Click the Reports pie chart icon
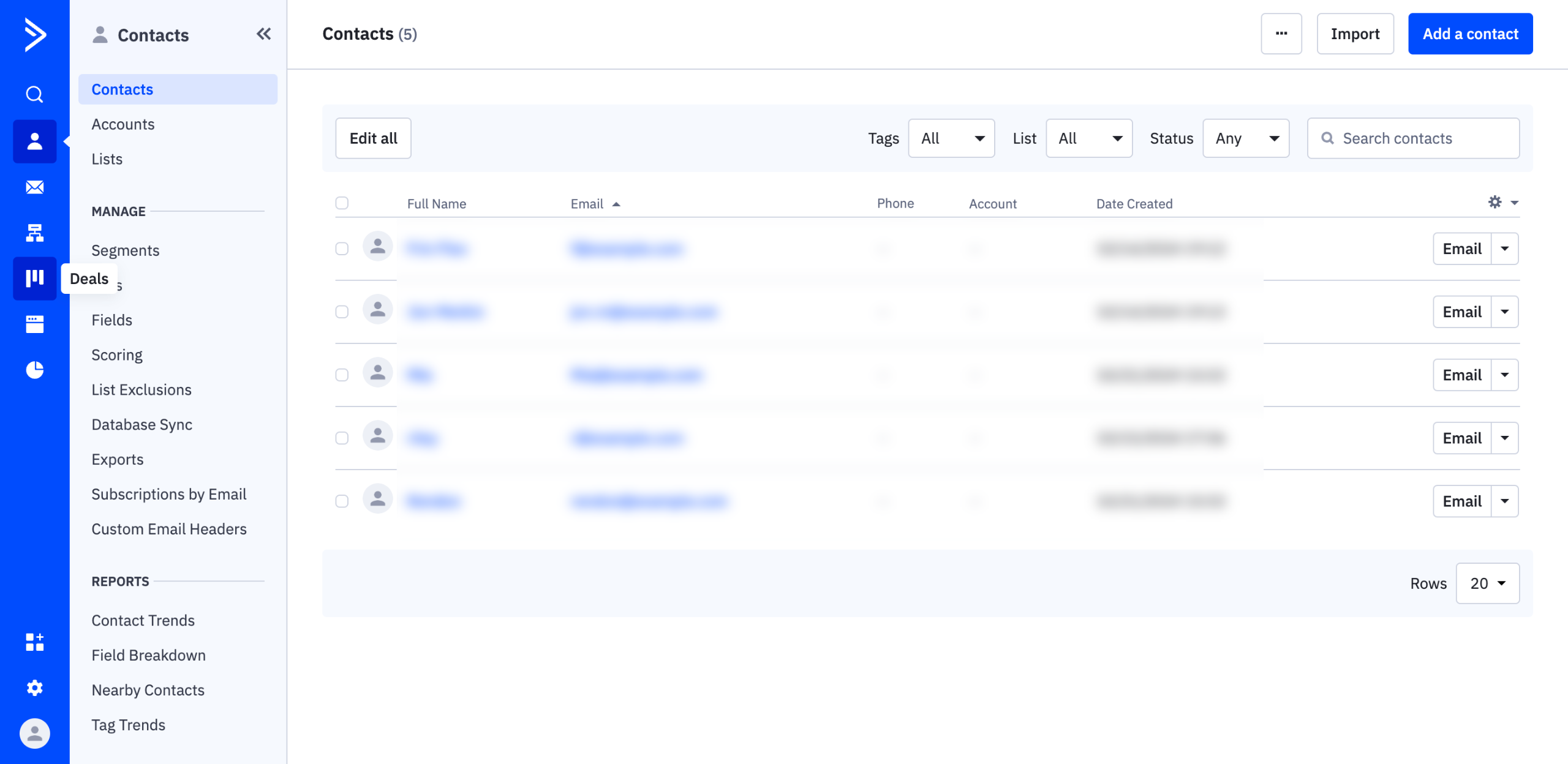This screenshot has height=764, width=1568. [34, 370]
